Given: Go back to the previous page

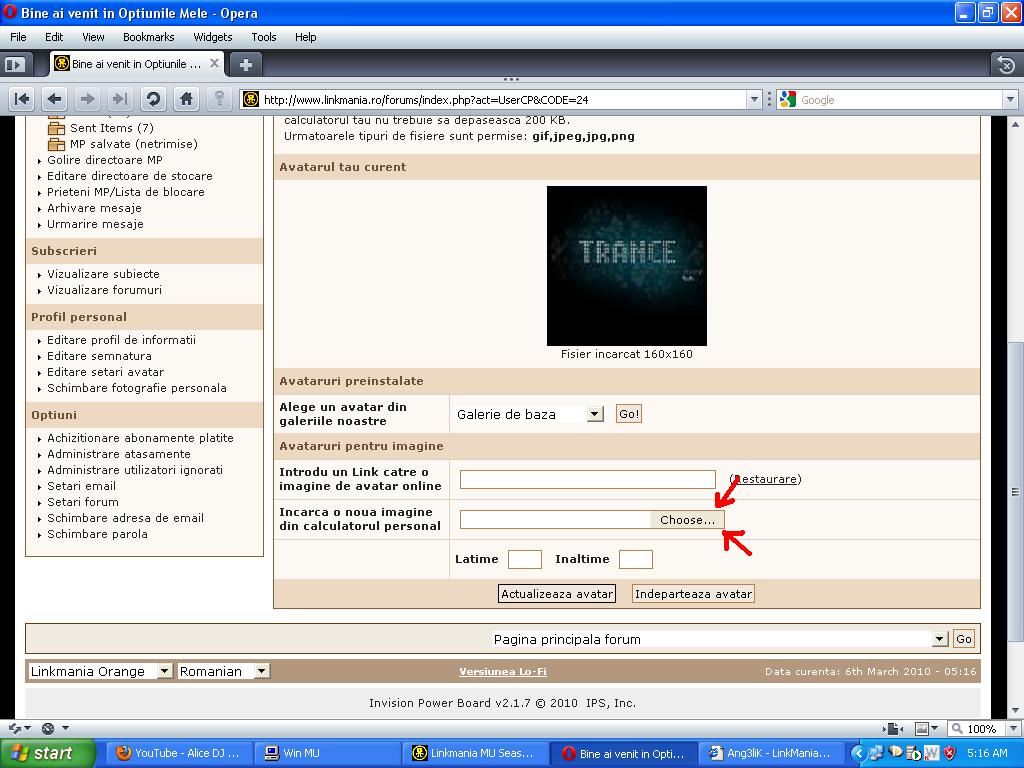Looking at the screenshot, I should 54,99.
